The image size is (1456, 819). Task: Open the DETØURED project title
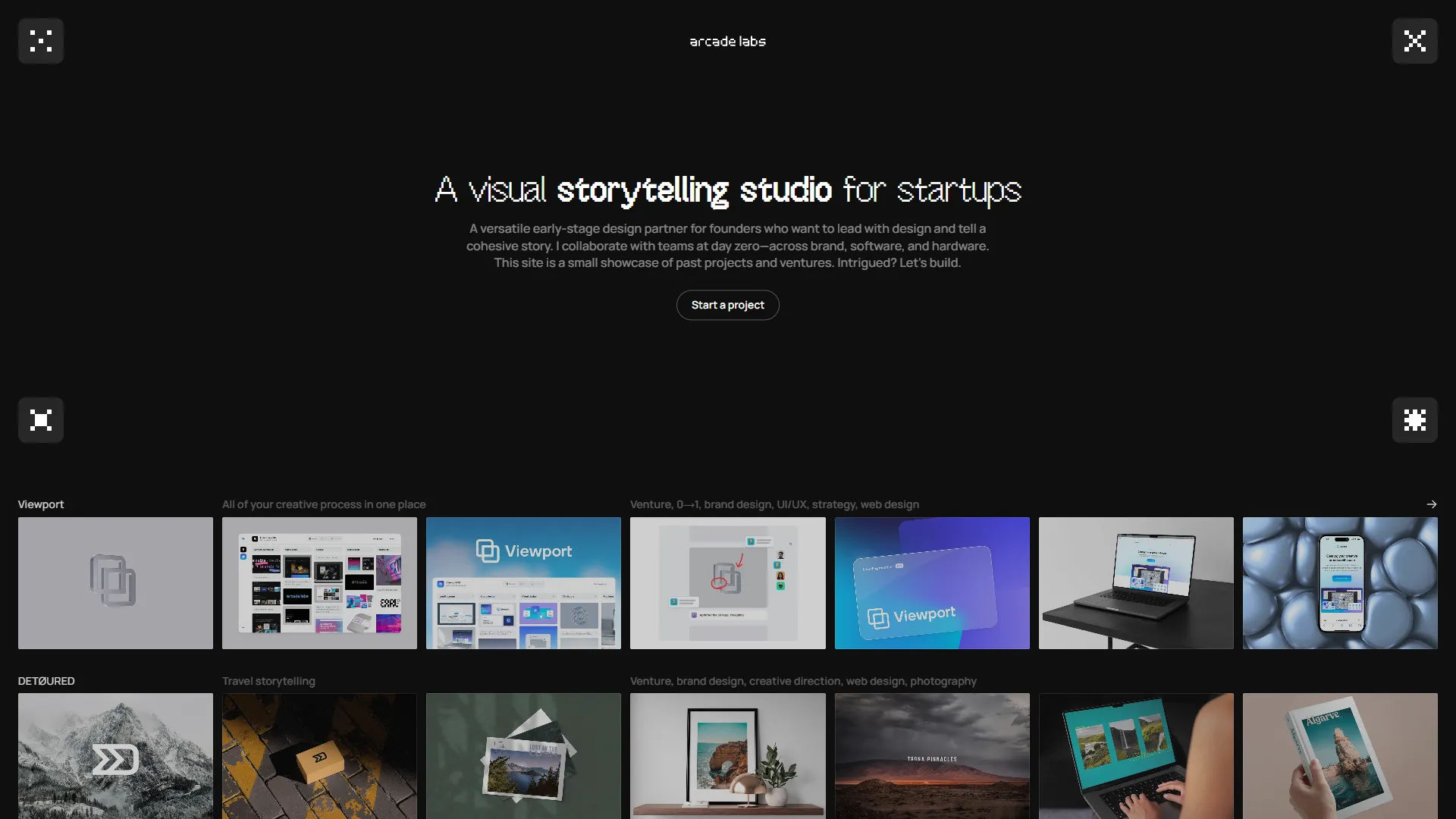(x=46, y=681)
